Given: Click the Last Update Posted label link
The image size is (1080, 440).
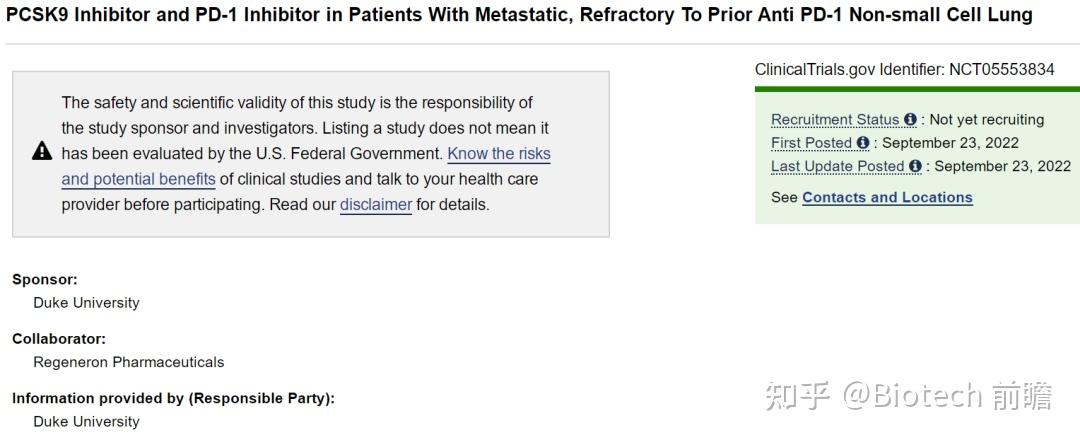Looking at the screenshot, I should [x=837, y=166].
